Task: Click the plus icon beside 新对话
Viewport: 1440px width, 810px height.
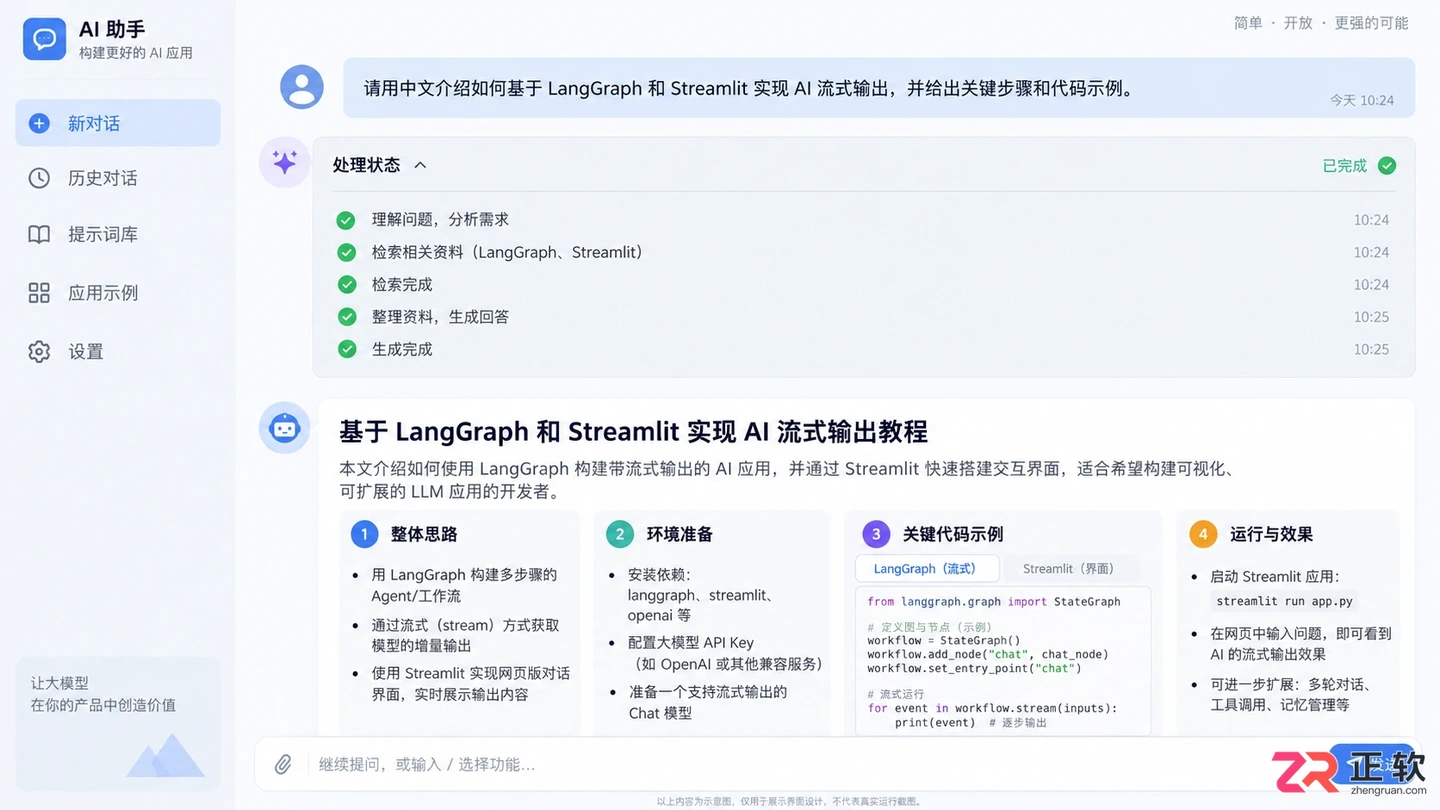Action: point(39,123)
